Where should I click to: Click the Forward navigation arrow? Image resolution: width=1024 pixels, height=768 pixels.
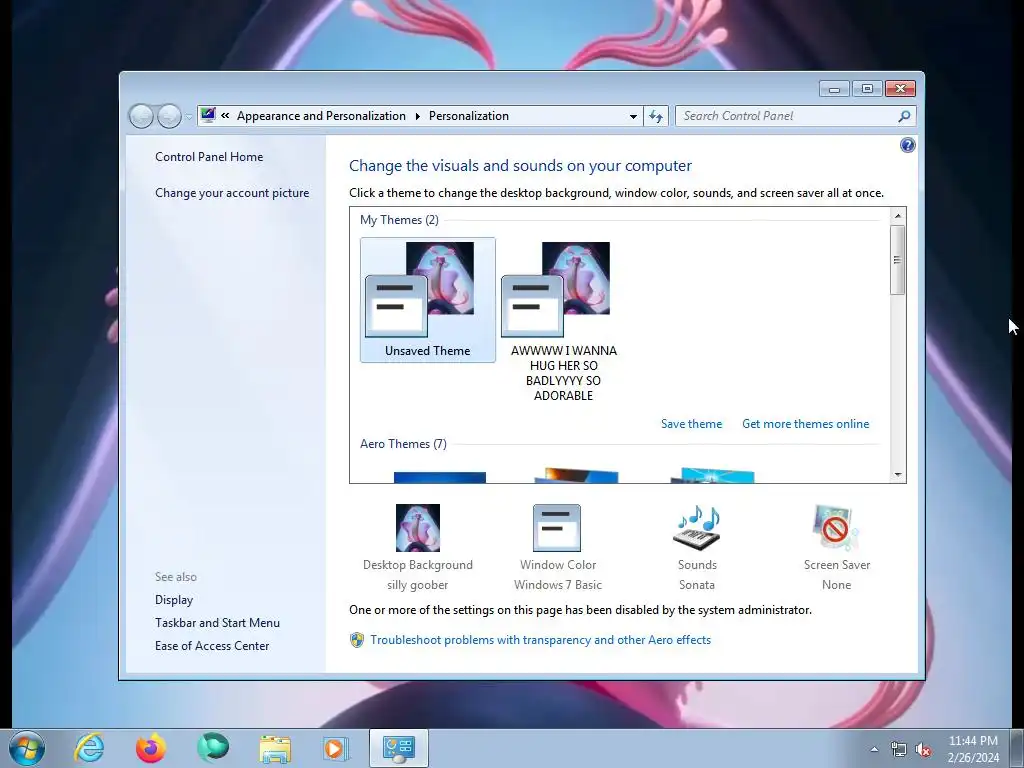pyautogui.click(x=169, y=116)
